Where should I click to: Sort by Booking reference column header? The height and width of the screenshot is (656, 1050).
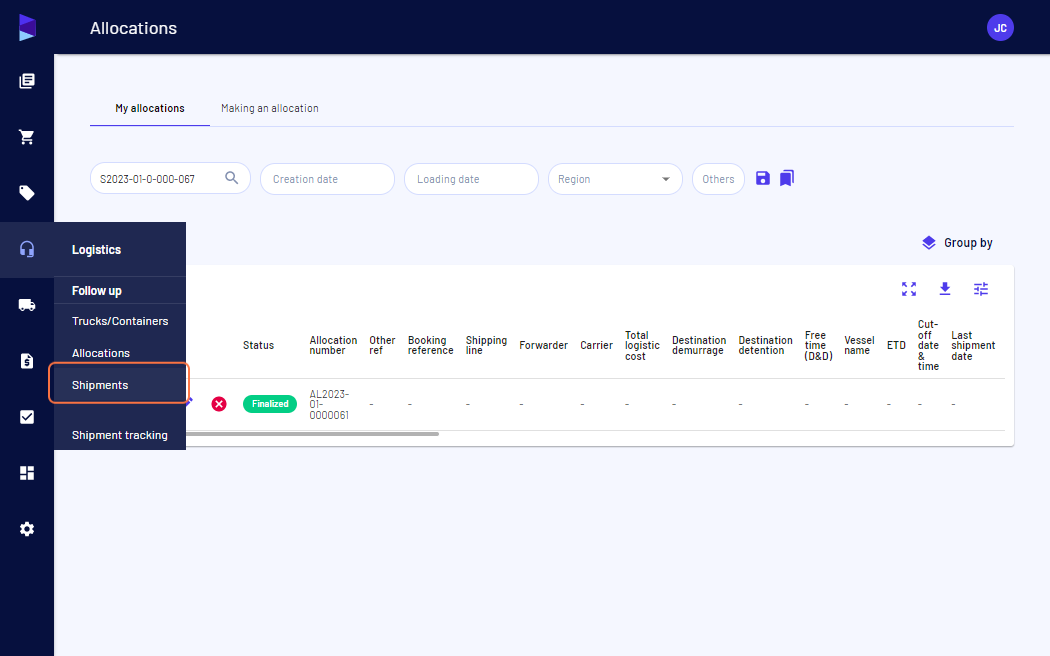coord(430,345)
